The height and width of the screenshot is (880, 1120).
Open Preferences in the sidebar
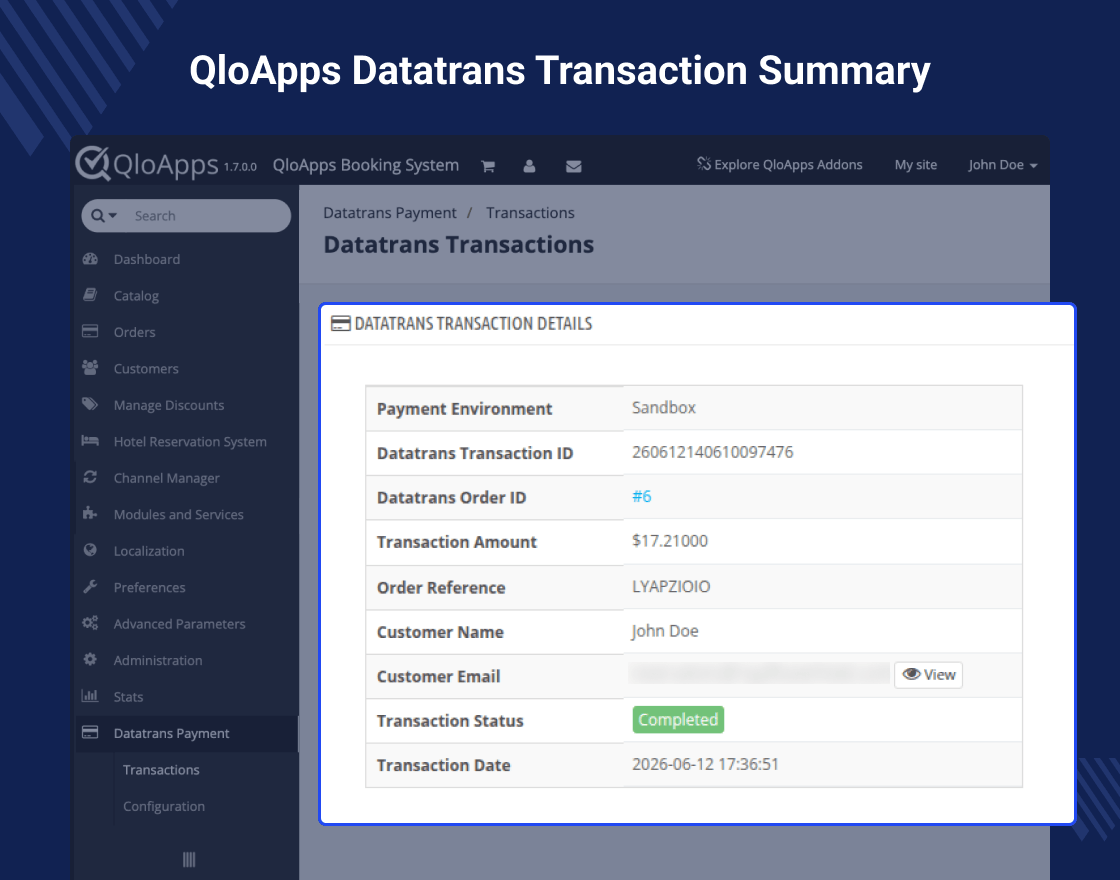[x=149, y=587]
